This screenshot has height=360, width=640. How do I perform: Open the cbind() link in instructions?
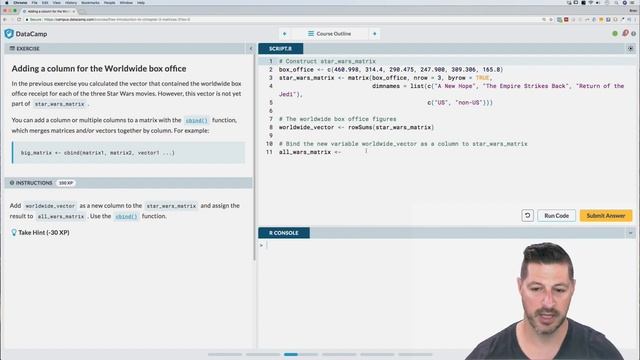tap(126, 216)
